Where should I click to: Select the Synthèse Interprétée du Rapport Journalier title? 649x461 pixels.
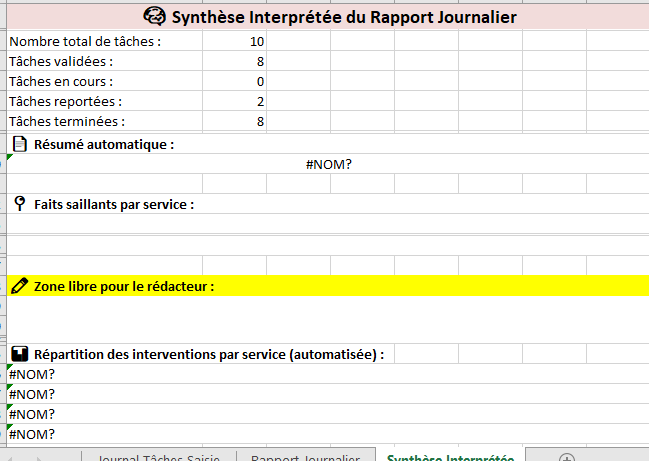pos(345,16)
